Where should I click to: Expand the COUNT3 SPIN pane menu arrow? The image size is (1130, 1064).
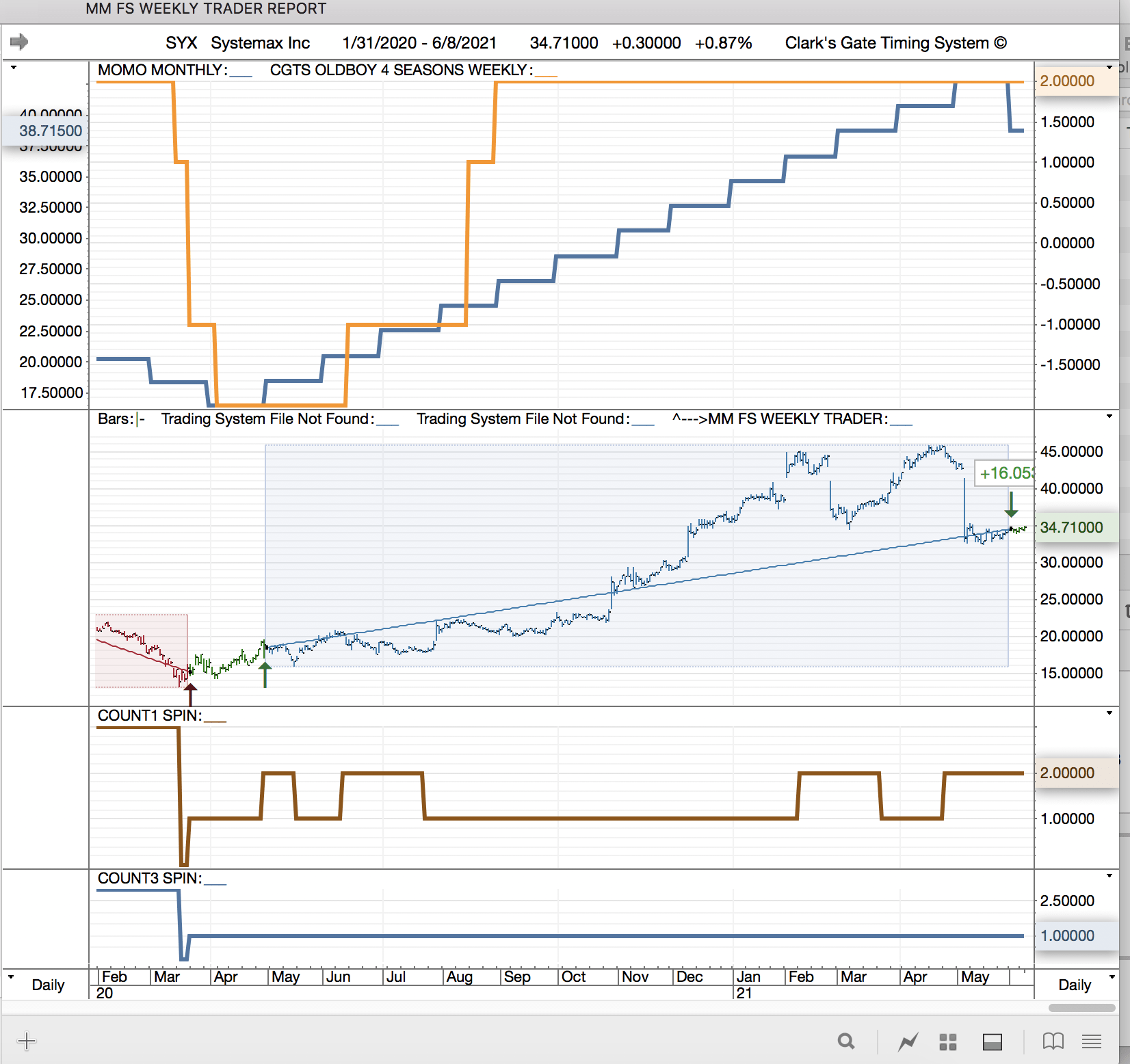(x=1109, y=876)
